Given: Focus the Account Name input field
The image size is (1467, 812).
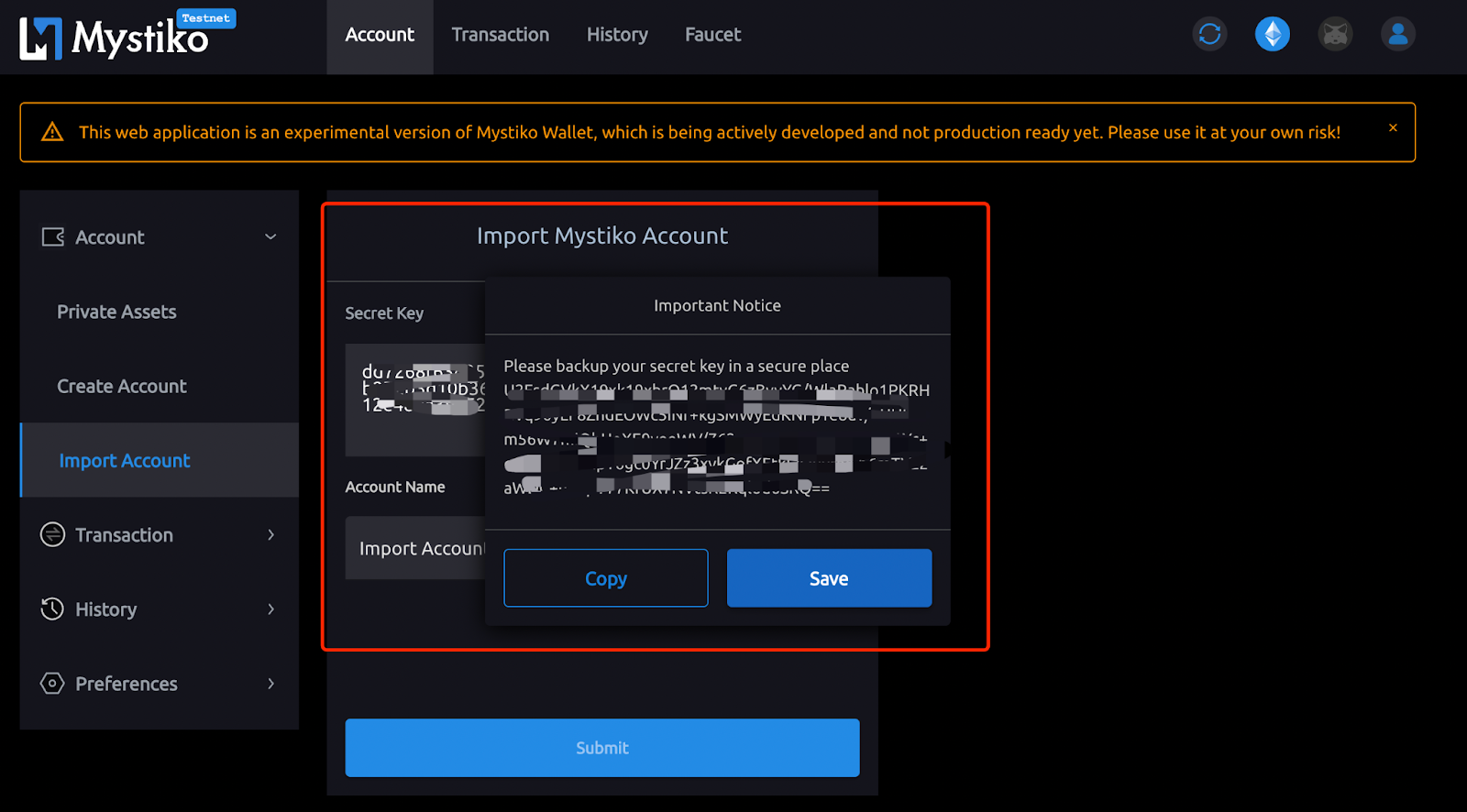Looking at the screenshot, I should (415, 548).
